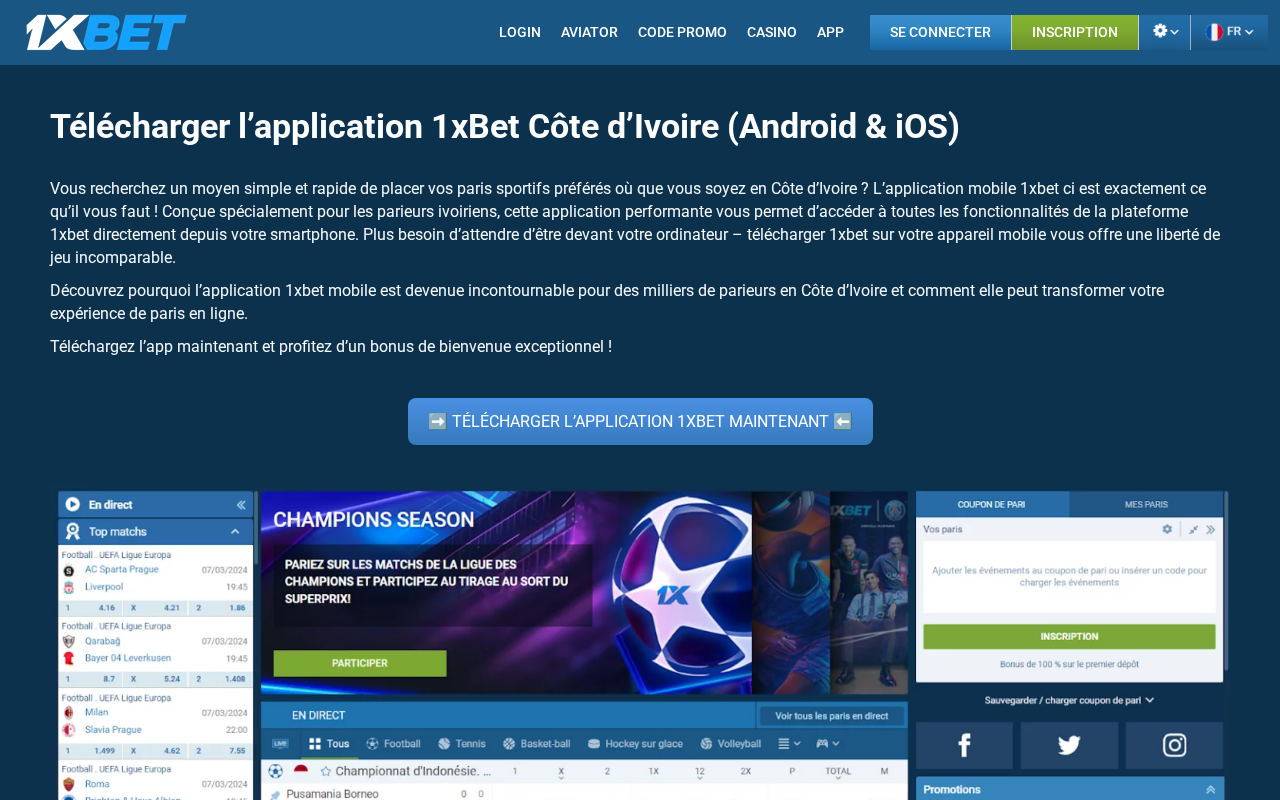Click Télécharger l'application 1xBet maintenant button
The width and height of the screenshot is (1280, 800).
[640, 421]
